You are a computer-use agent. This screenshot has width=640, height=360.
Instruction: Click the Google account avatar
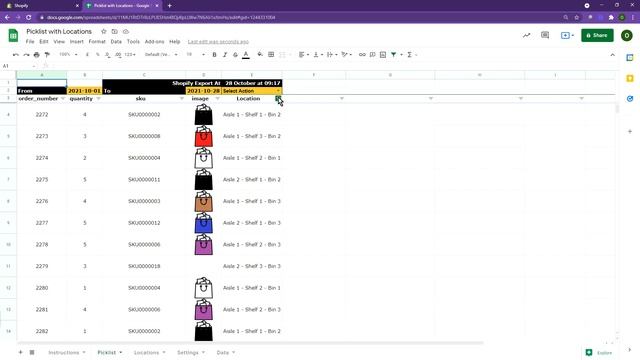click(x=627, y=36)
